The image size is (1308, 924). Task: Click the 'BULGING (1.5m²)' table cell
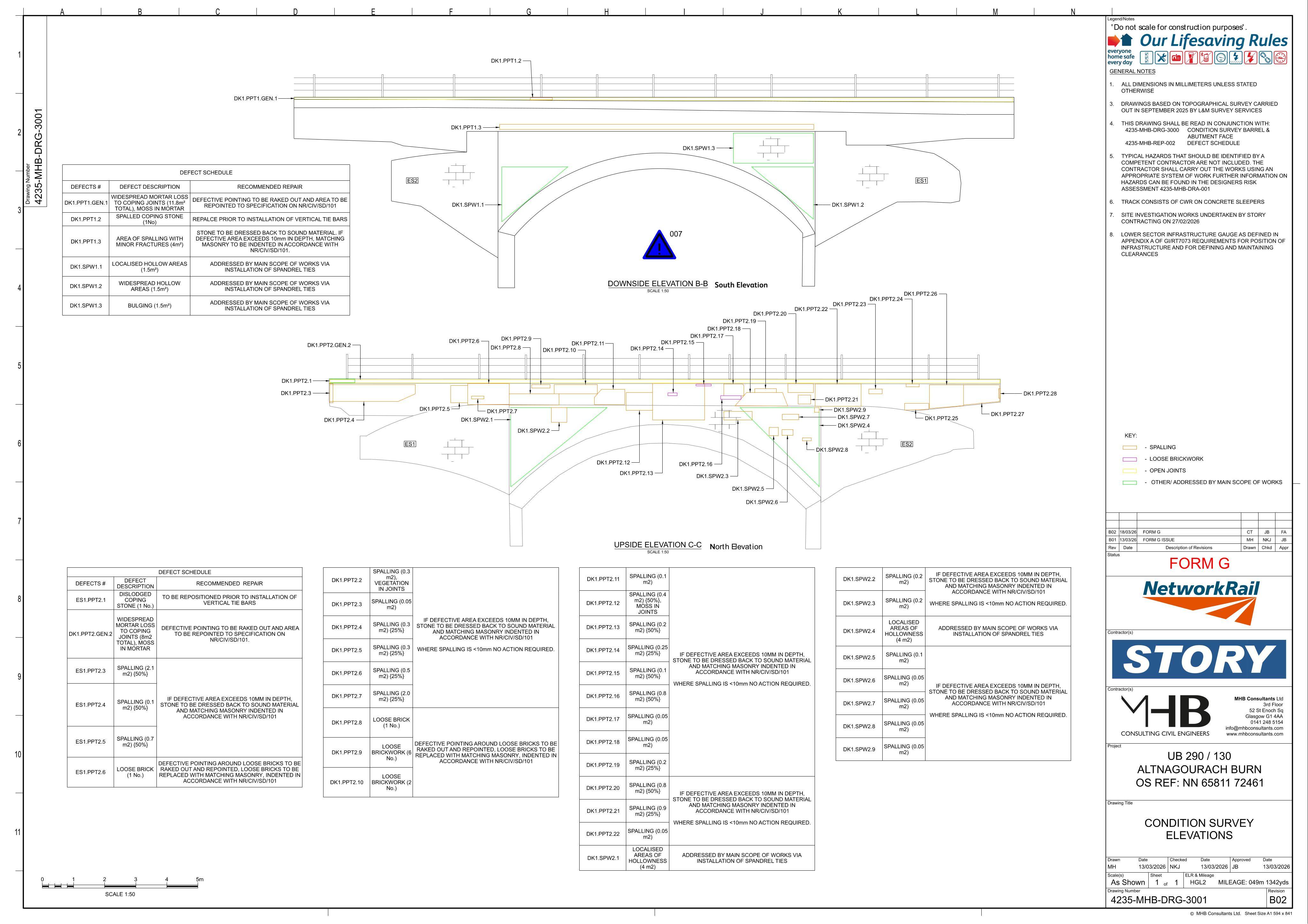[x=149, y=306]
